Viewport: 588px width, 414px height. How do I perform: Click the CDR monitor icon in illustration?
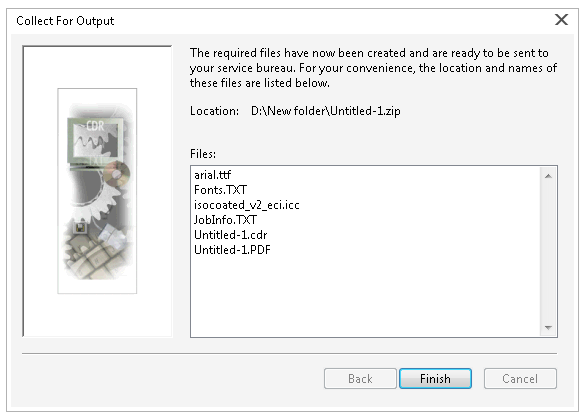95,141
